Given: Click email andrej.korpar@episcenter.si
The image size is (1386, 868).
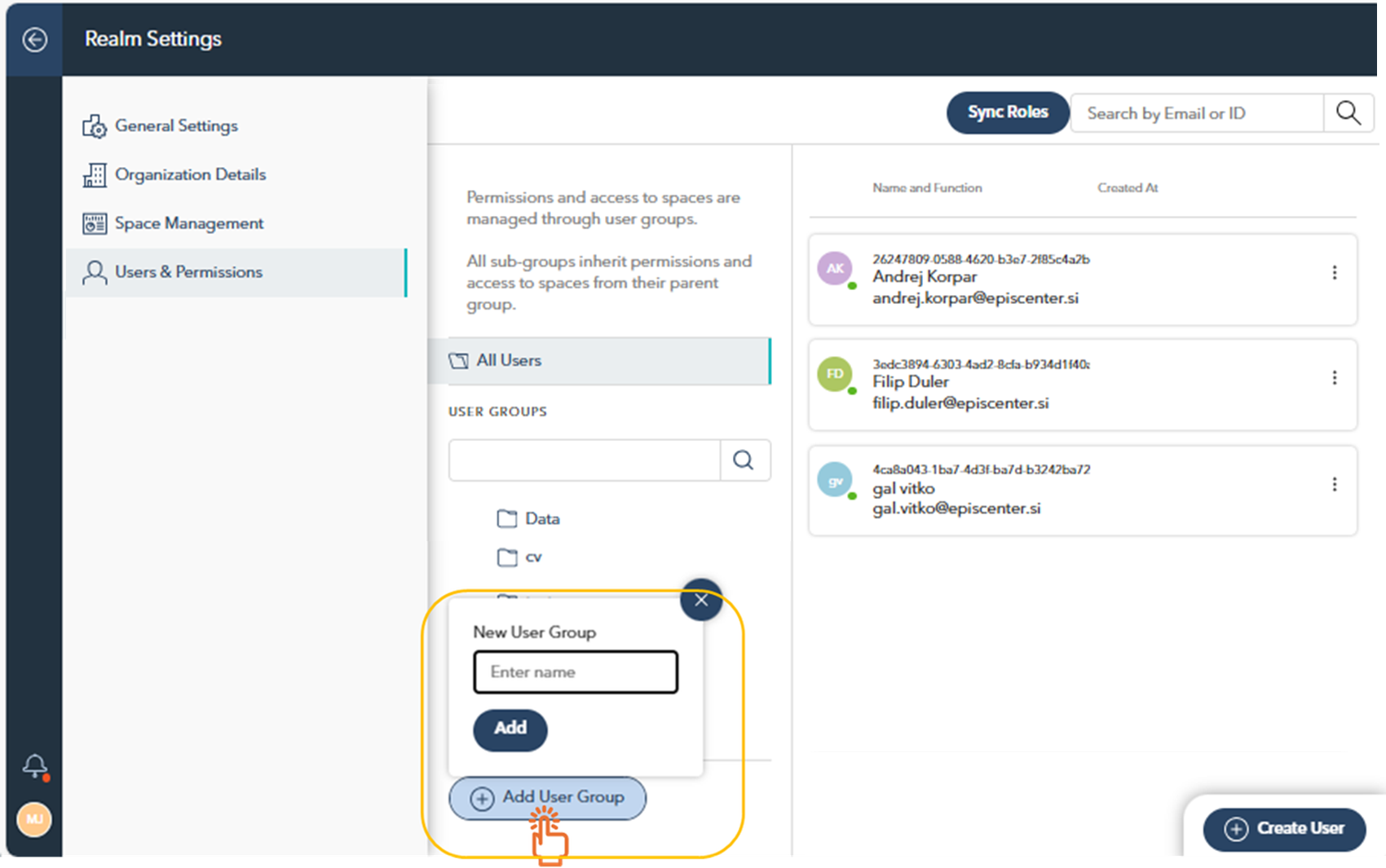Looking at the screenshot, I should coord(975,298).
